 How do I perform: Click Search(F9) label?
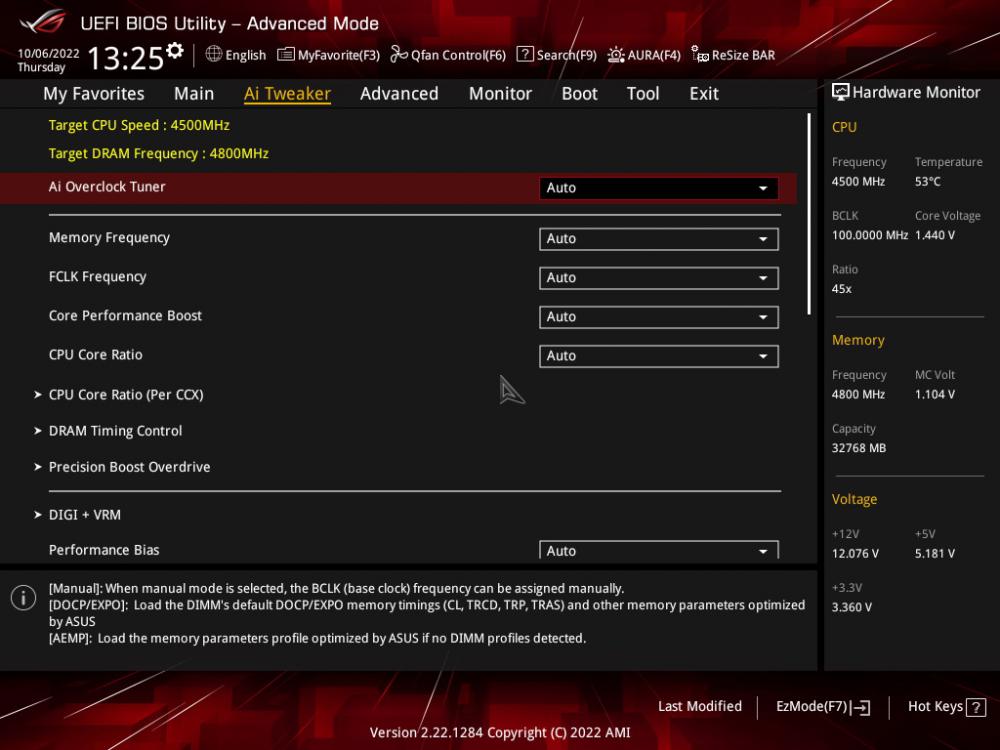pos(566,55)
